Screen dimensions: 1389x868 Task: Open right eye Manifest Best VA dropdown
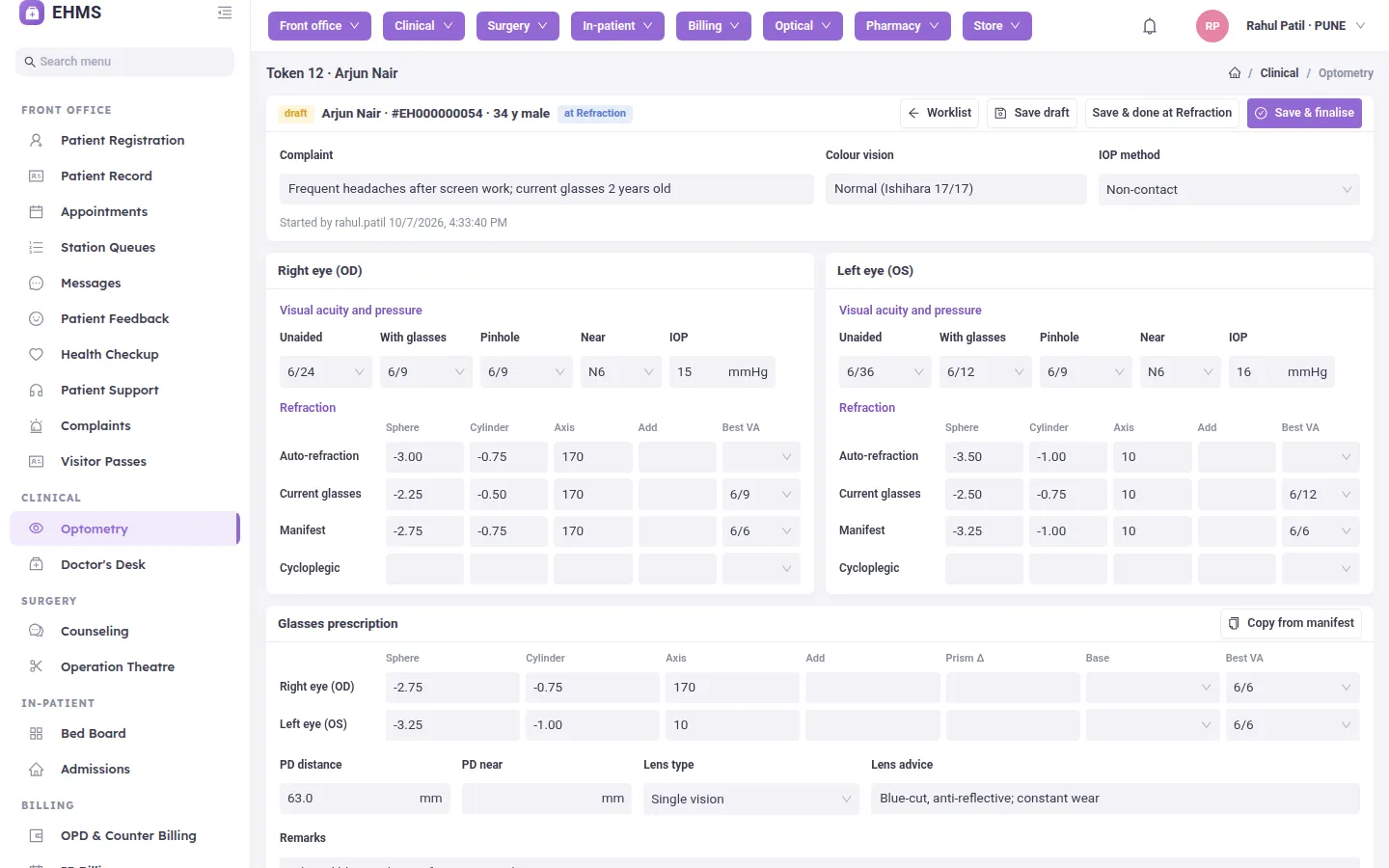click(762, 530)
